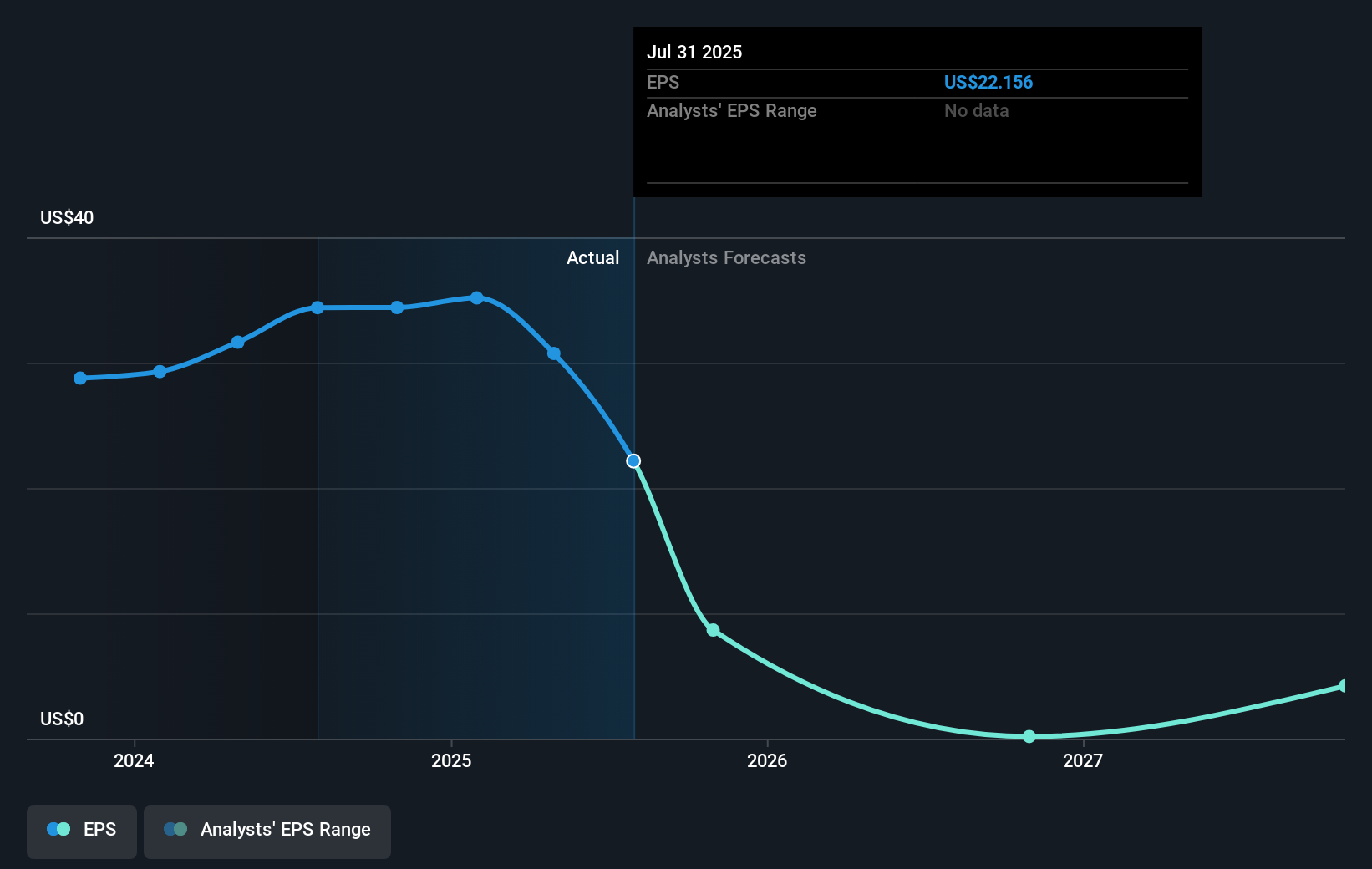Click the US$40 y-axis label
This screenshot has height=869, width=1372.
click(x=67, y=217)
